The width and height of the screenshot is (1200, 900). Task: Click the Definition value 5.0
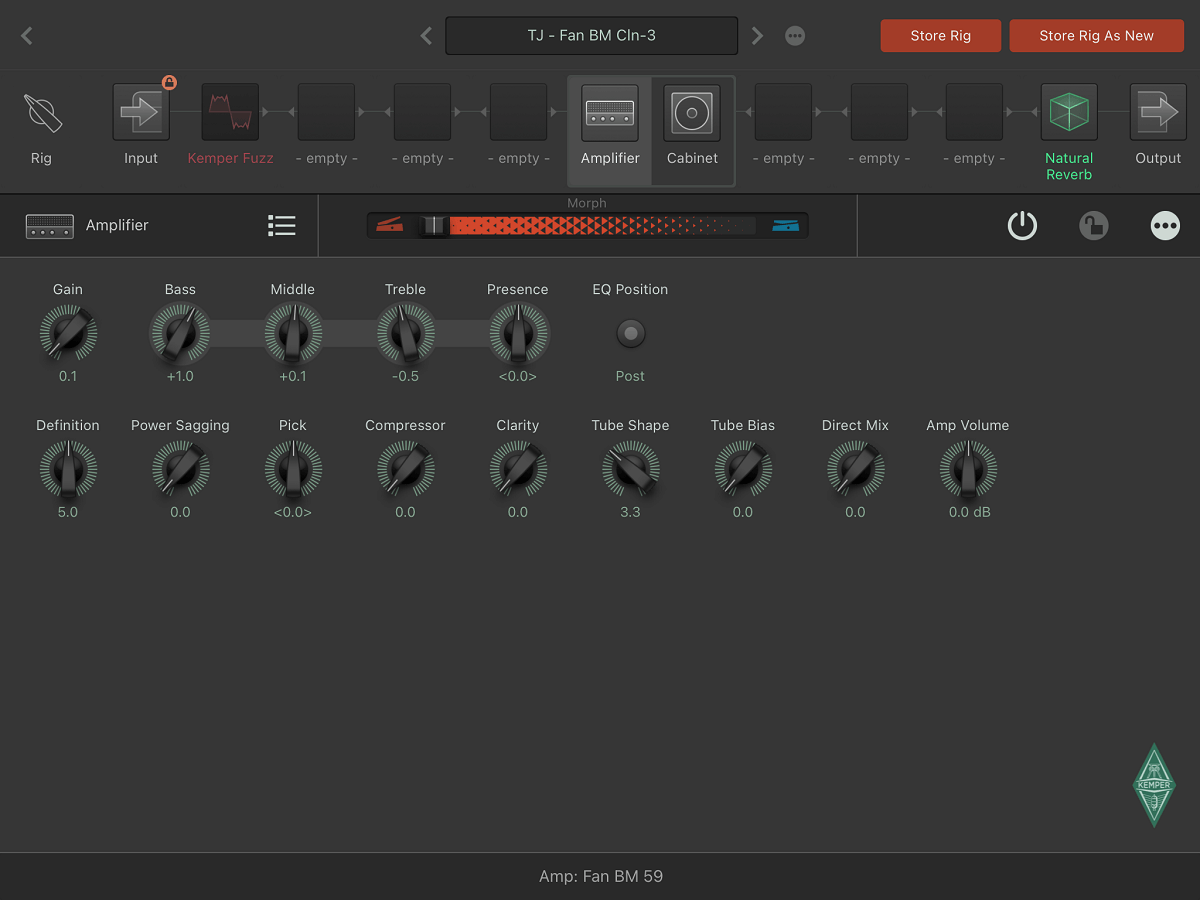click(68, 512)
